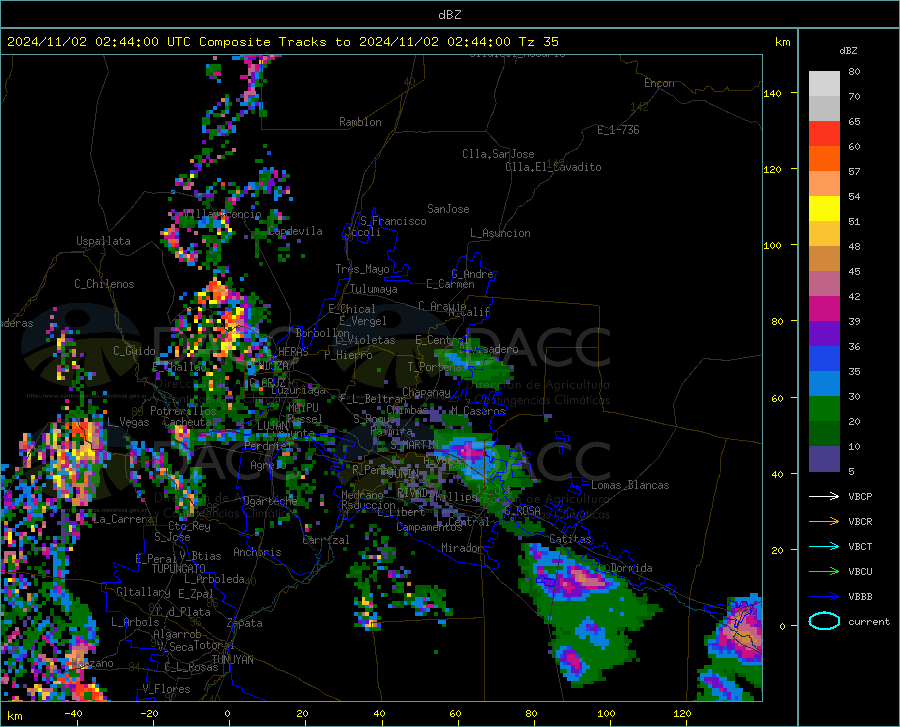Click the white VBCP arrow in legend
This screenshot has height=727, width=900.
click(x=824, y=496)
